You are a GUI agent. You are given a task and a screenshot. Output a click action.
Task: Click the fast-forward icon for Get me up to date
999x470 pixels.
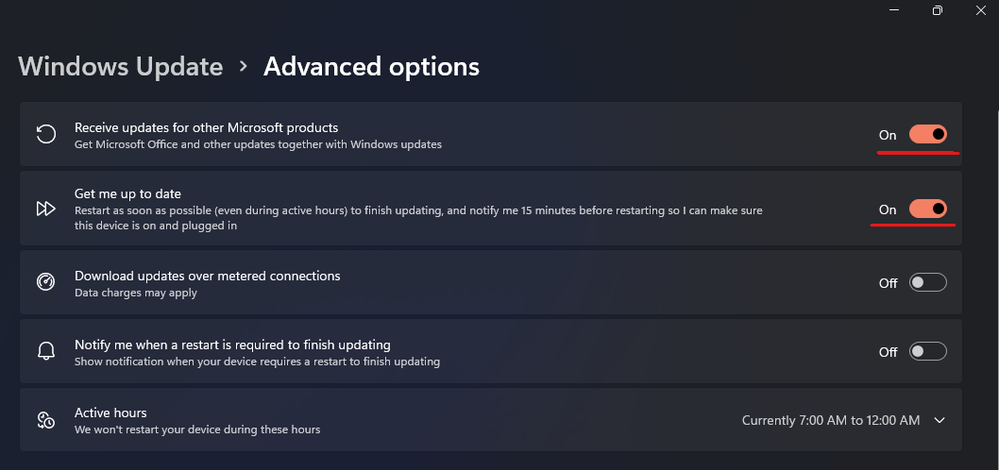click(x=45, y=209)
